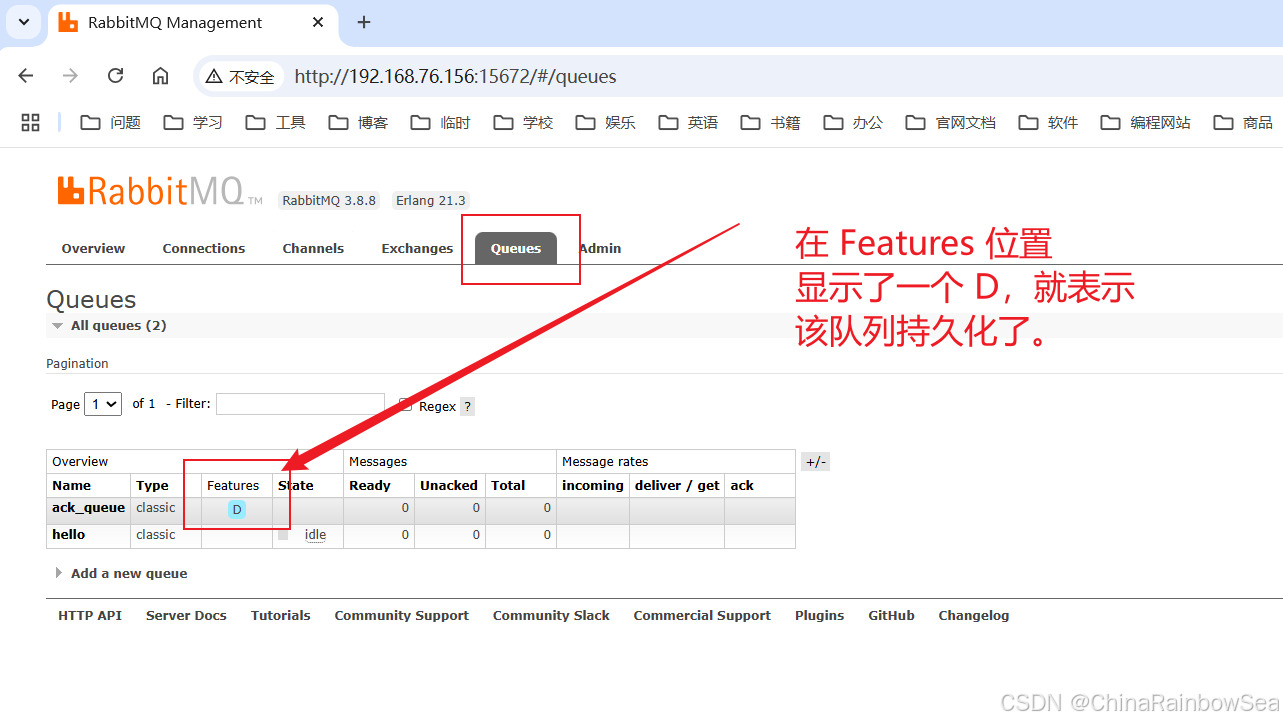Open the 学习 bookmark folder

pos(193,122)
